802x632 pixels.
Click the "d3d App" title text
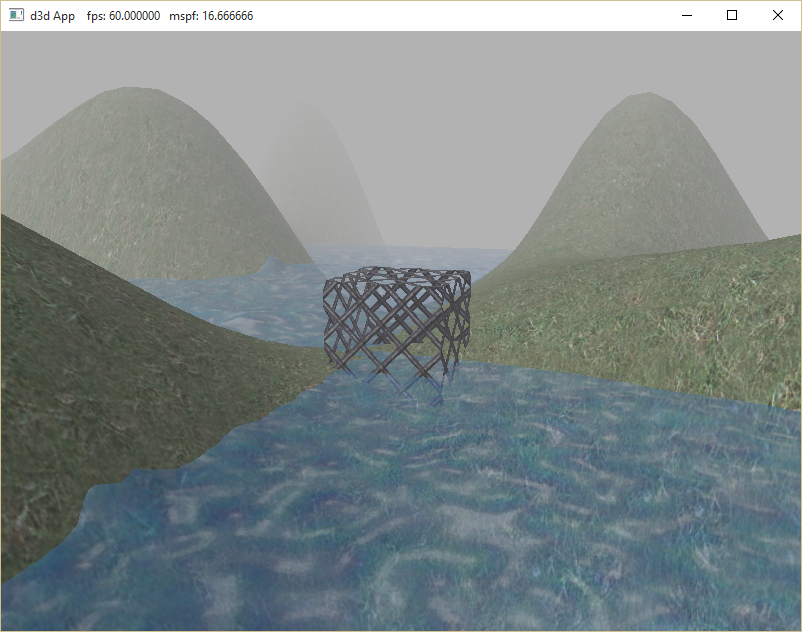click(52, 16)
